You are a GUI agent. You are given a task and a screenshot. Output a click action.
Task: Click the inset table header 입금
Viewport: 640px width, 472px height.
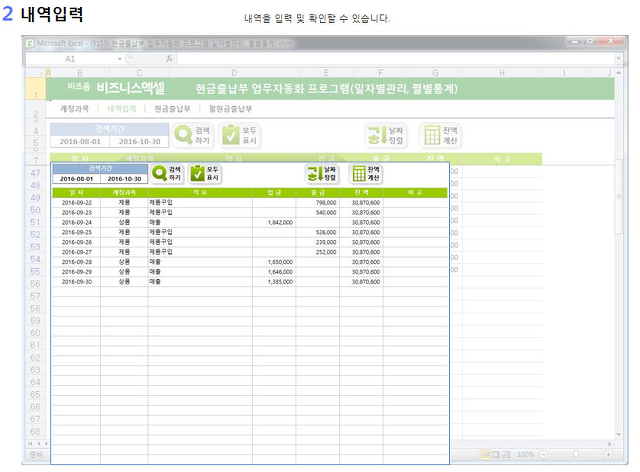tap(274, 192)
